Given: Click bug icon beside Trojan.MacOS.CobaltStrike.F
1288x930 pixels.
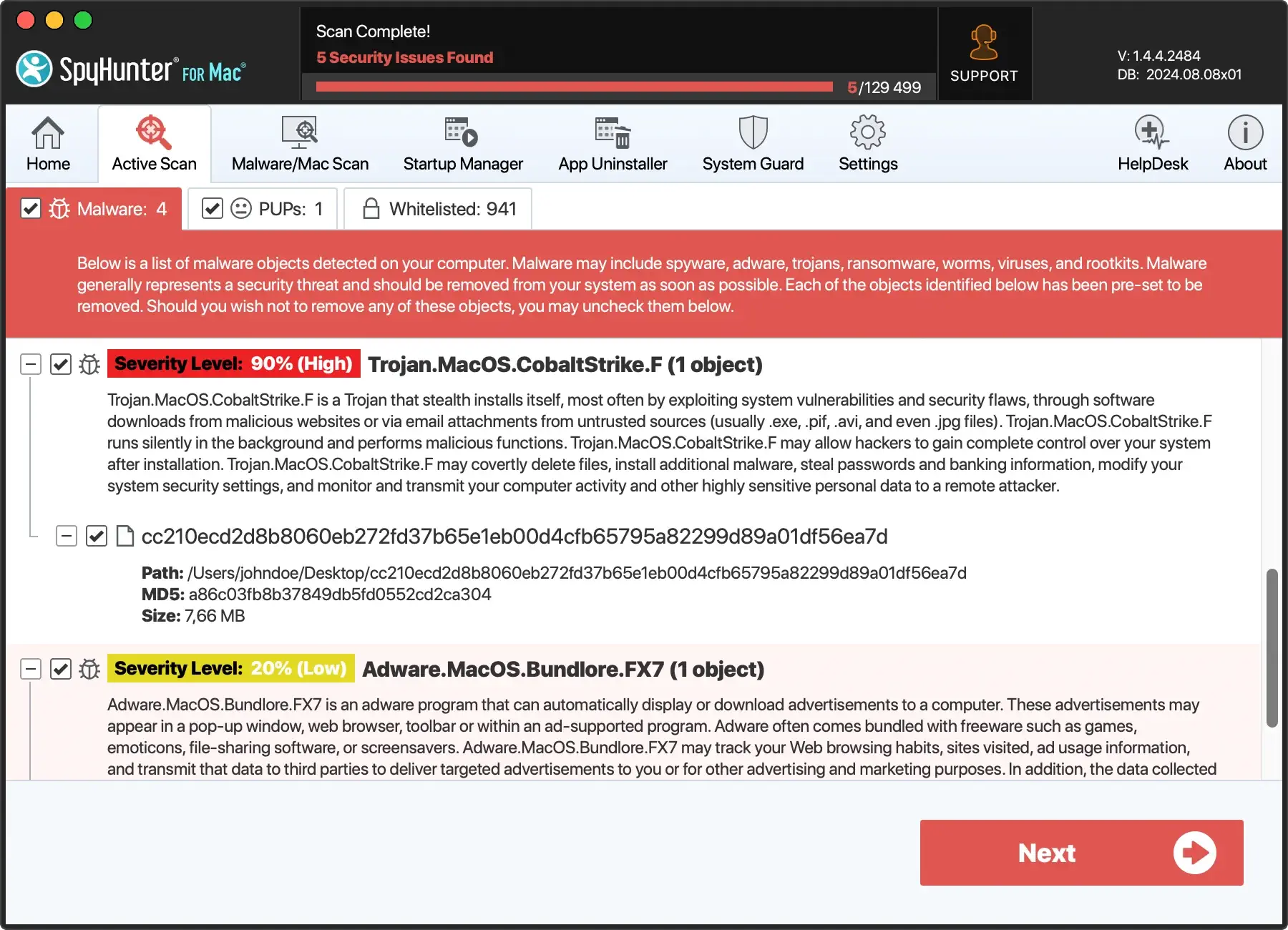Looking at the screenshot, I should click(89, 364).
